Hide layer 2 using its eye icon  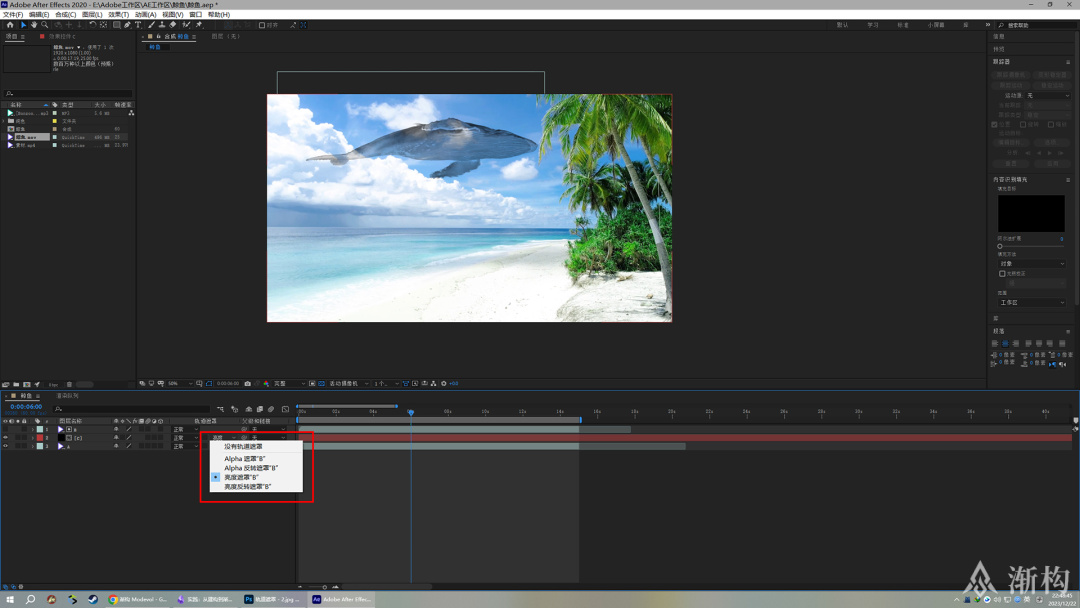5,438
